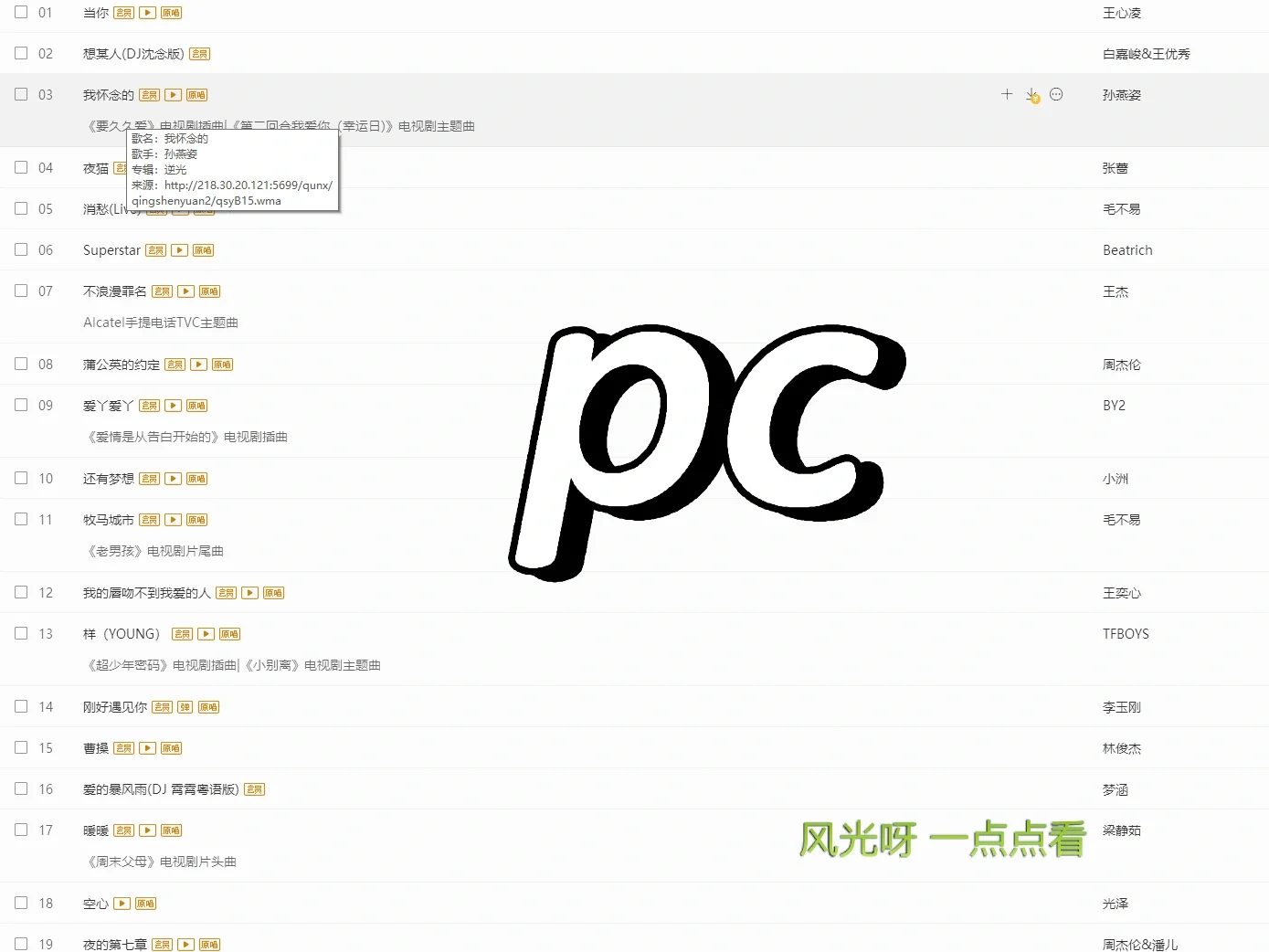Play the song 当你 via its play icon

147,13
